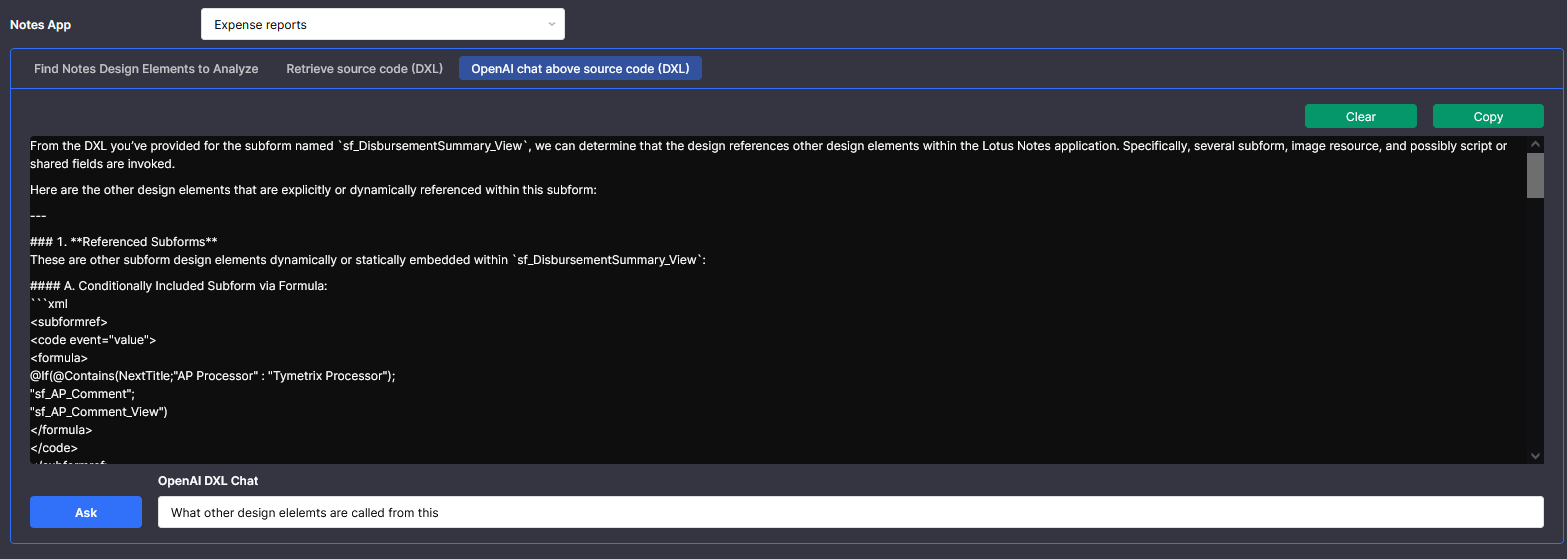Click the "</formula>" closing tag line
The height and width of the screenshot is (559, 1567).
coord(61,430)
